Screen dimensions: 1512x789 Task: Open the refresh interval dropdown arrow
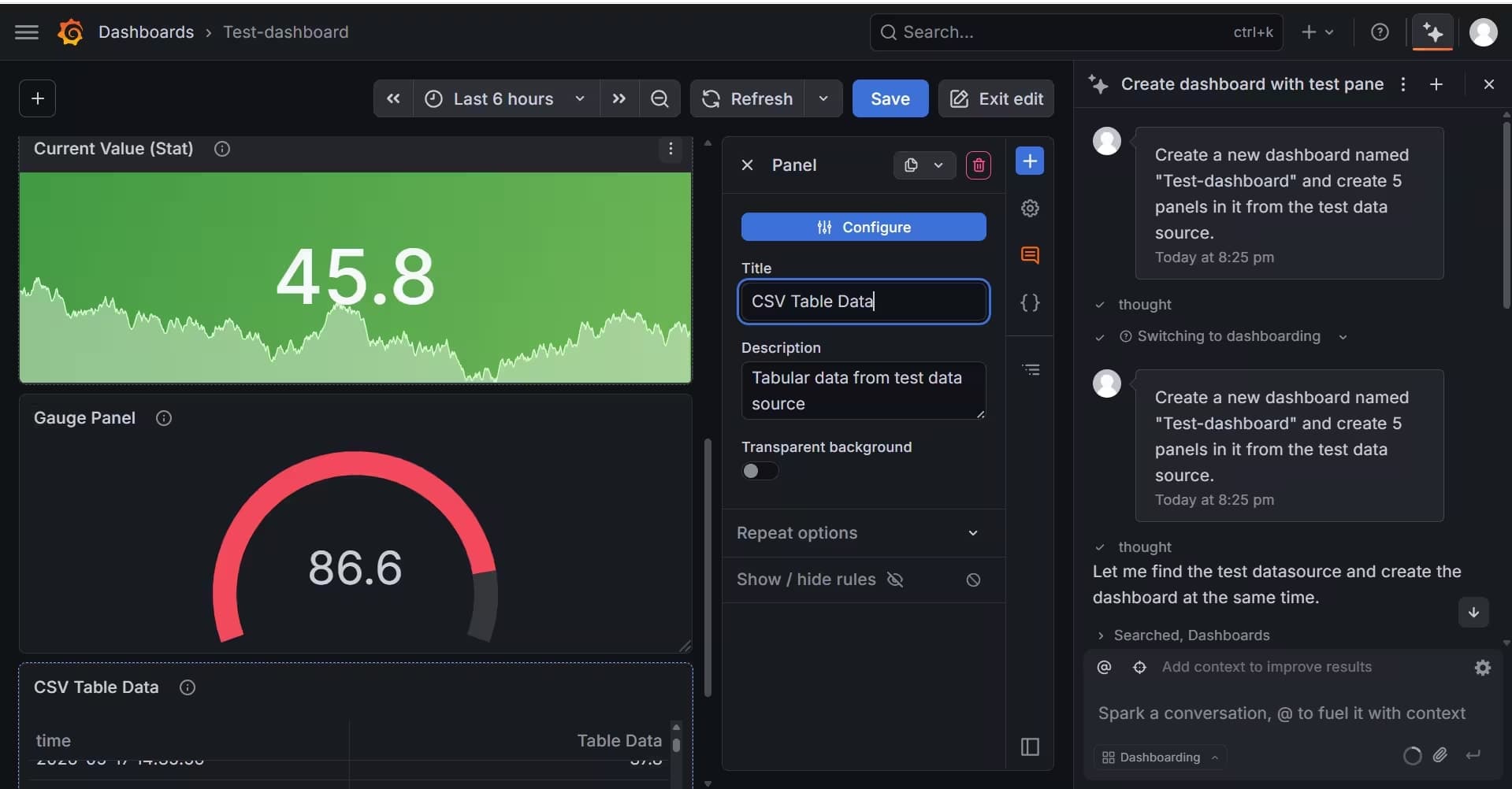tap(823, 98)
